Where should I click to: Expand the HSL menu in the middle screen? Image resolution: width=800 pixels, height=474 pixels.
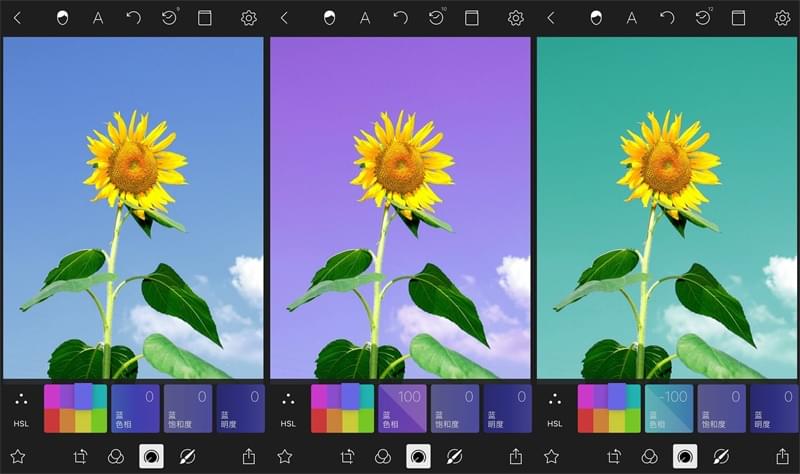(x=288, y=408)
